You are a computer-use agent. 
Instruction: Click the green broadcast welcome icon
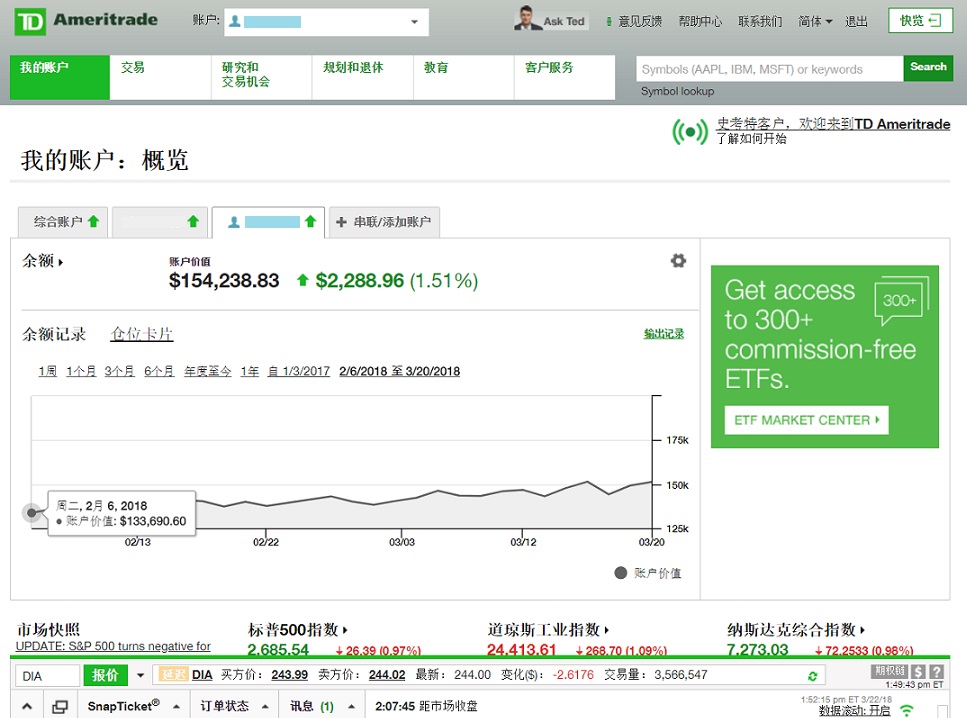(690, 131)
